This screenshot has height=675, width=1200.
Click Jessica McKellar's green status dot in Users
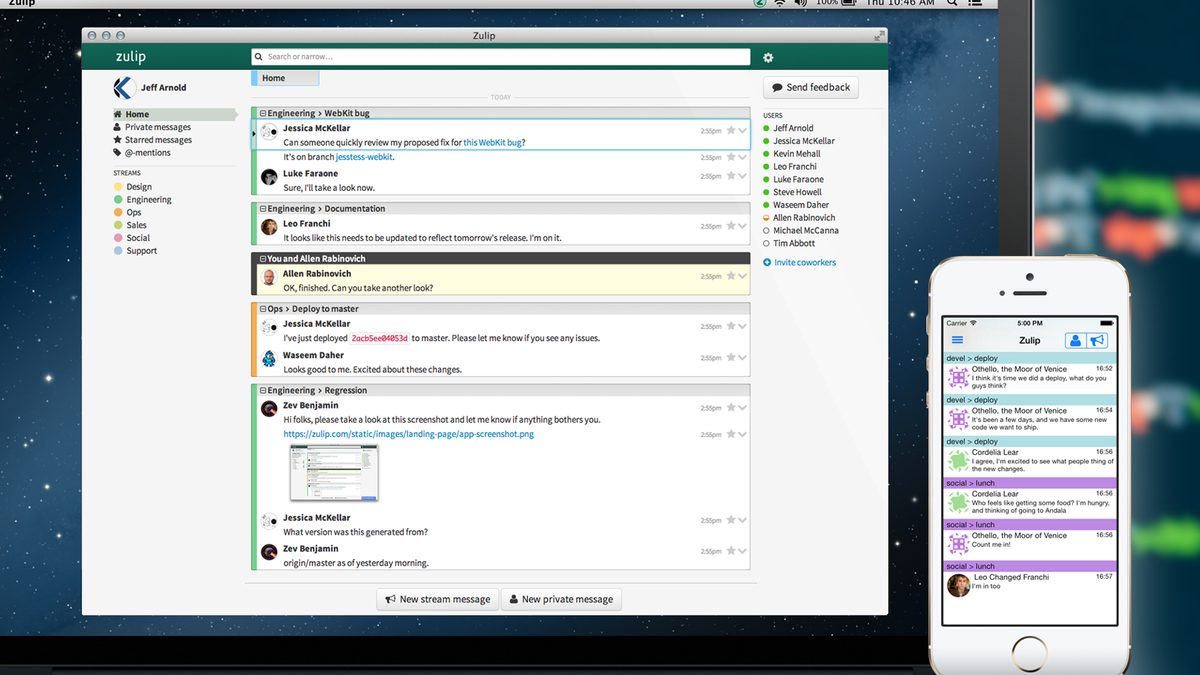click(x=766, y=141)
